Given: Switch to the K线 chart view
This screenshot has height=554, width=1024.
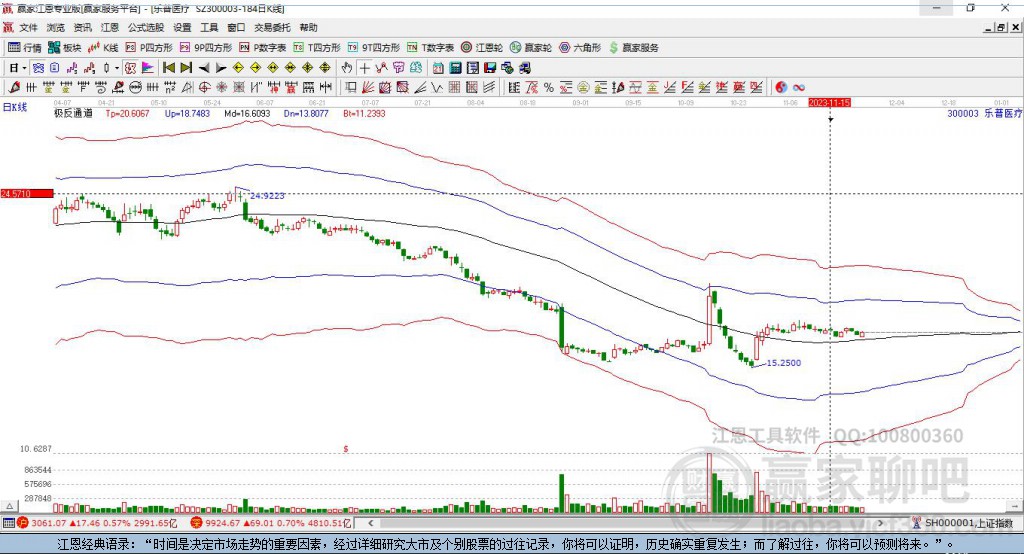Looking at the screenshot, I should pyautogui.click(x=103, y=48).
